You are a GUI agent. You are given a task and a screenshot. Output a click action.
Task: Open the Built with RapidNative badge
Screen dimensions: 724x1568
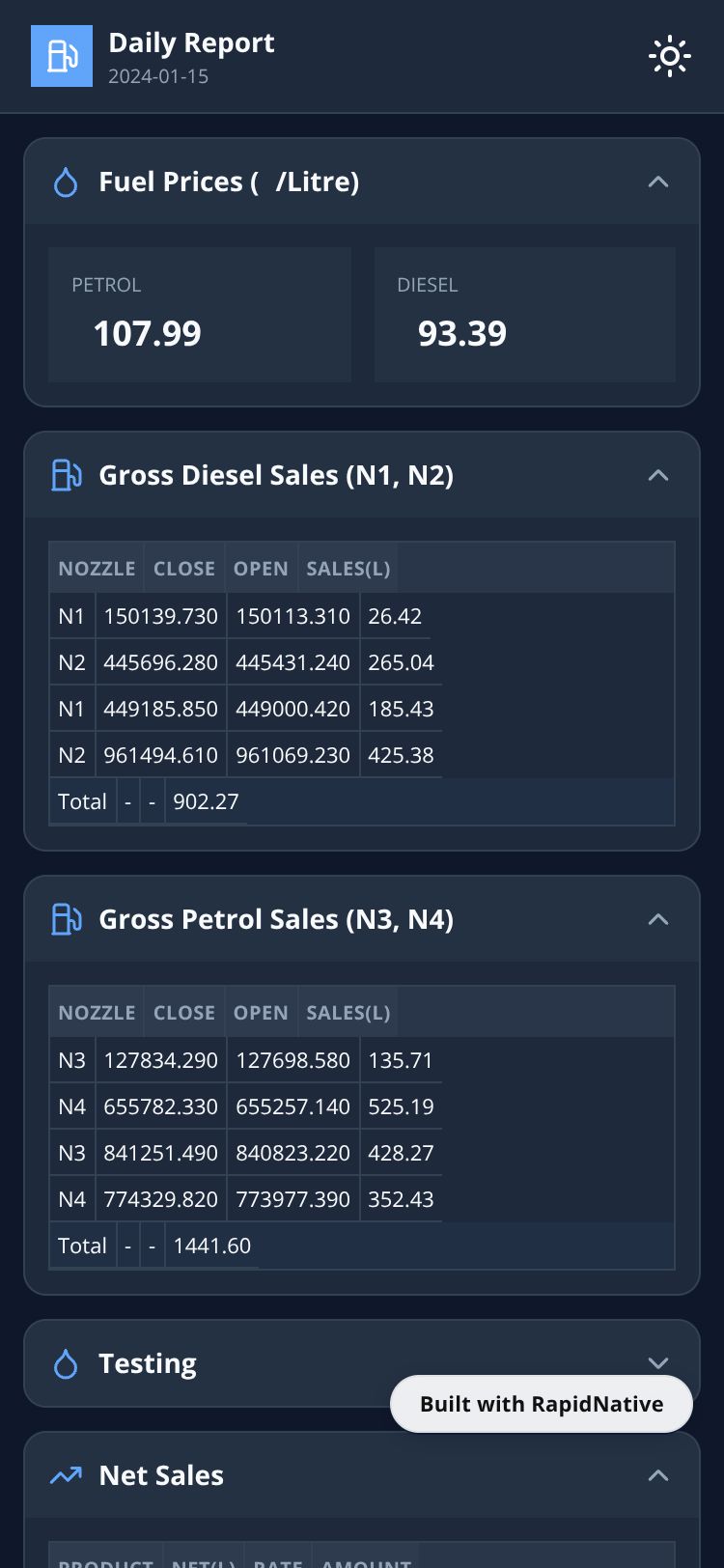[541, 1404]
